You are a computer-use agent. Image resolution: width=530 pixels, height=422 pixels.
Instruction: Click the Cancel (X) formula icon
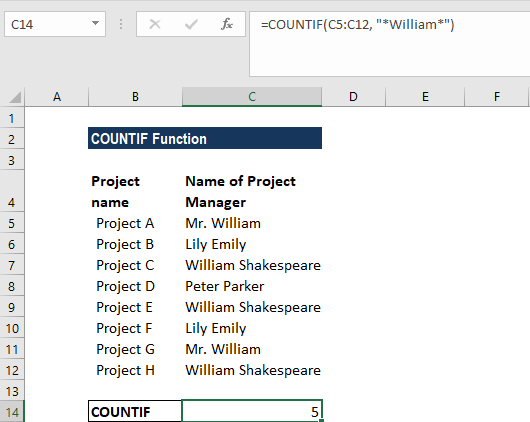click(x=155, y=24)
